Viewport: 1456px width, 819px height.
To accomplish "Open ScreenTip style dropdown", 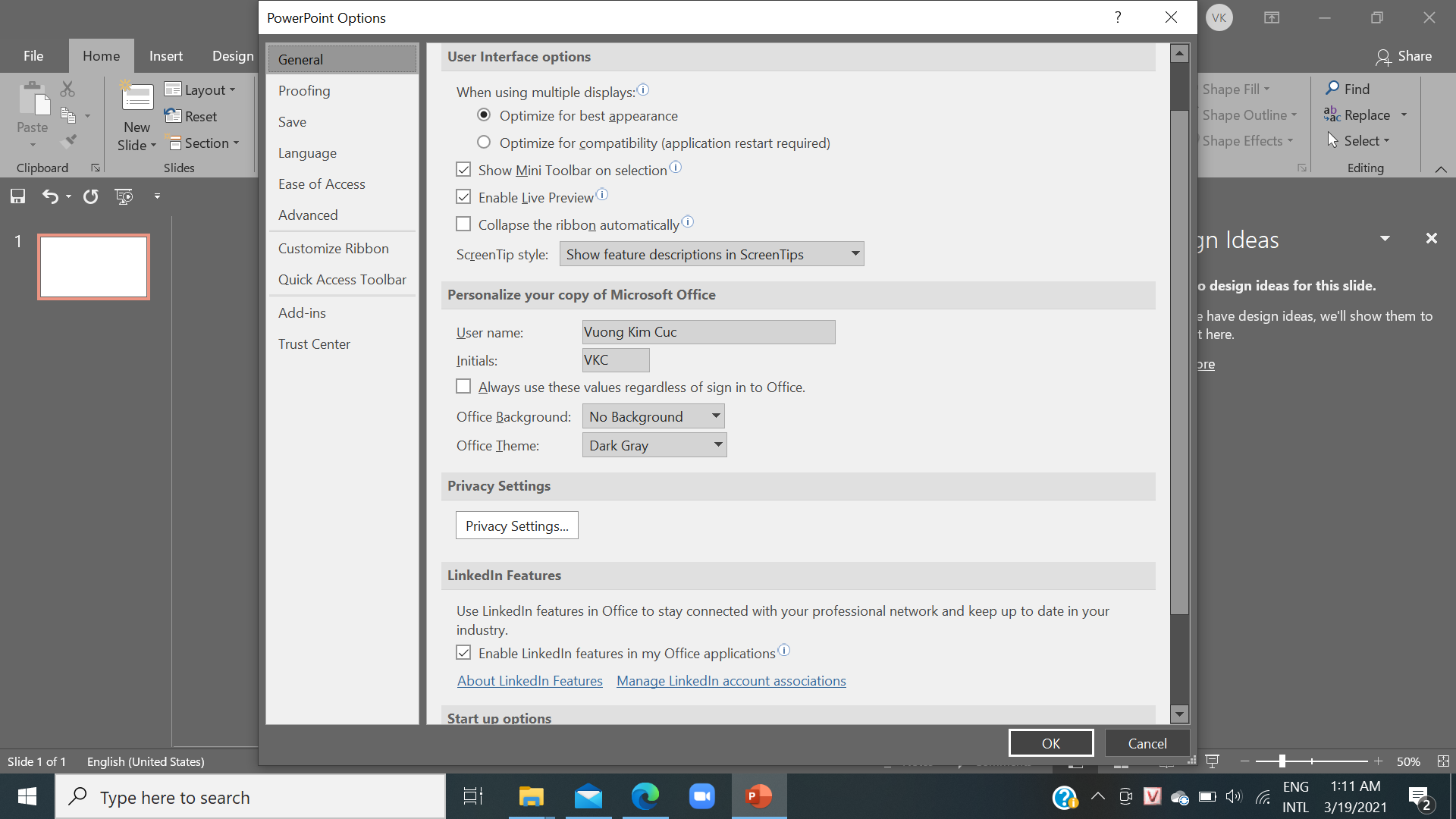I will (711, 254).
